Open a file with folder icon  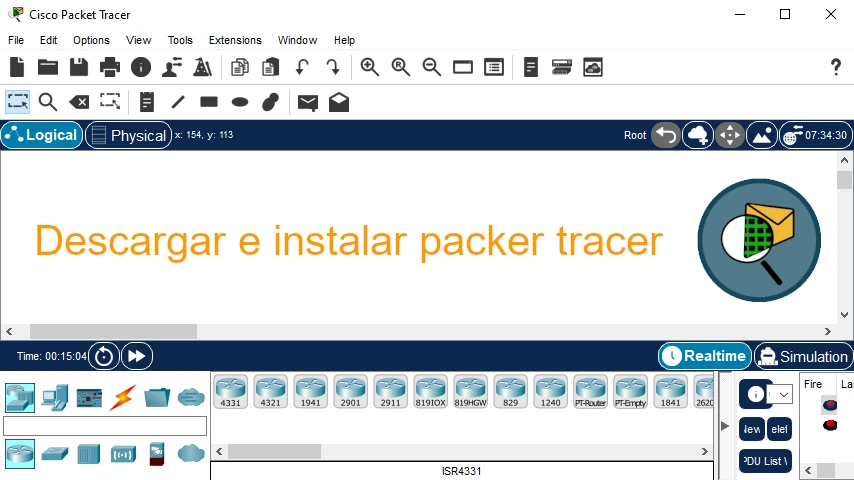coord(48,67)
